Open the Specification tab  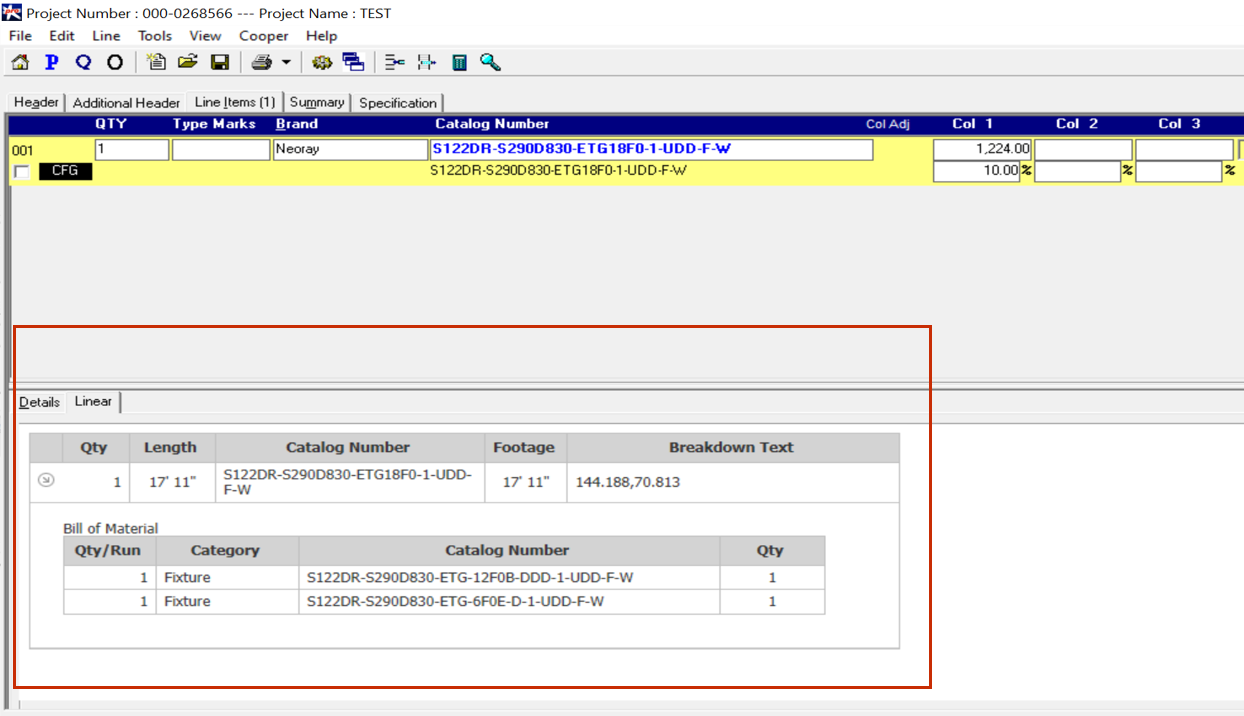[398, 102]
